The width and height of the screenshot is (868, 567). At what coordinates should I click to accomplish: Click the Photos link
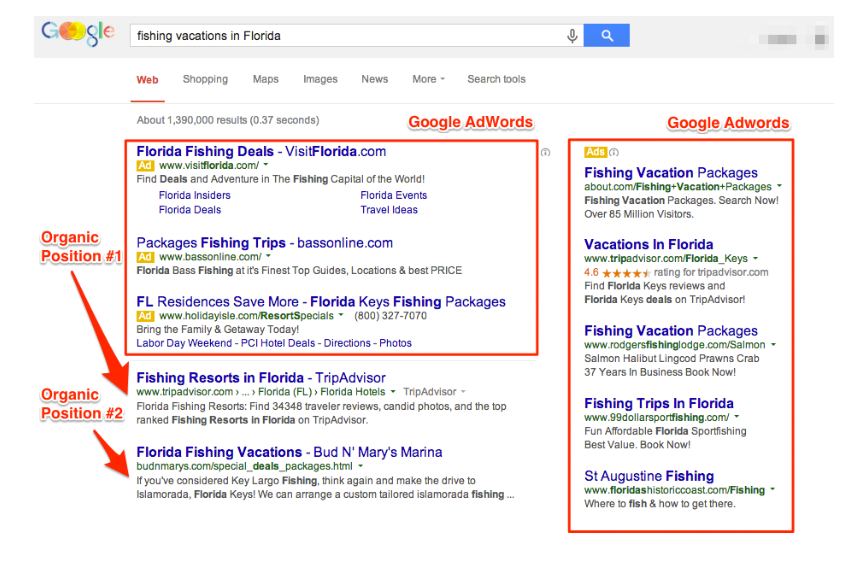395,343
